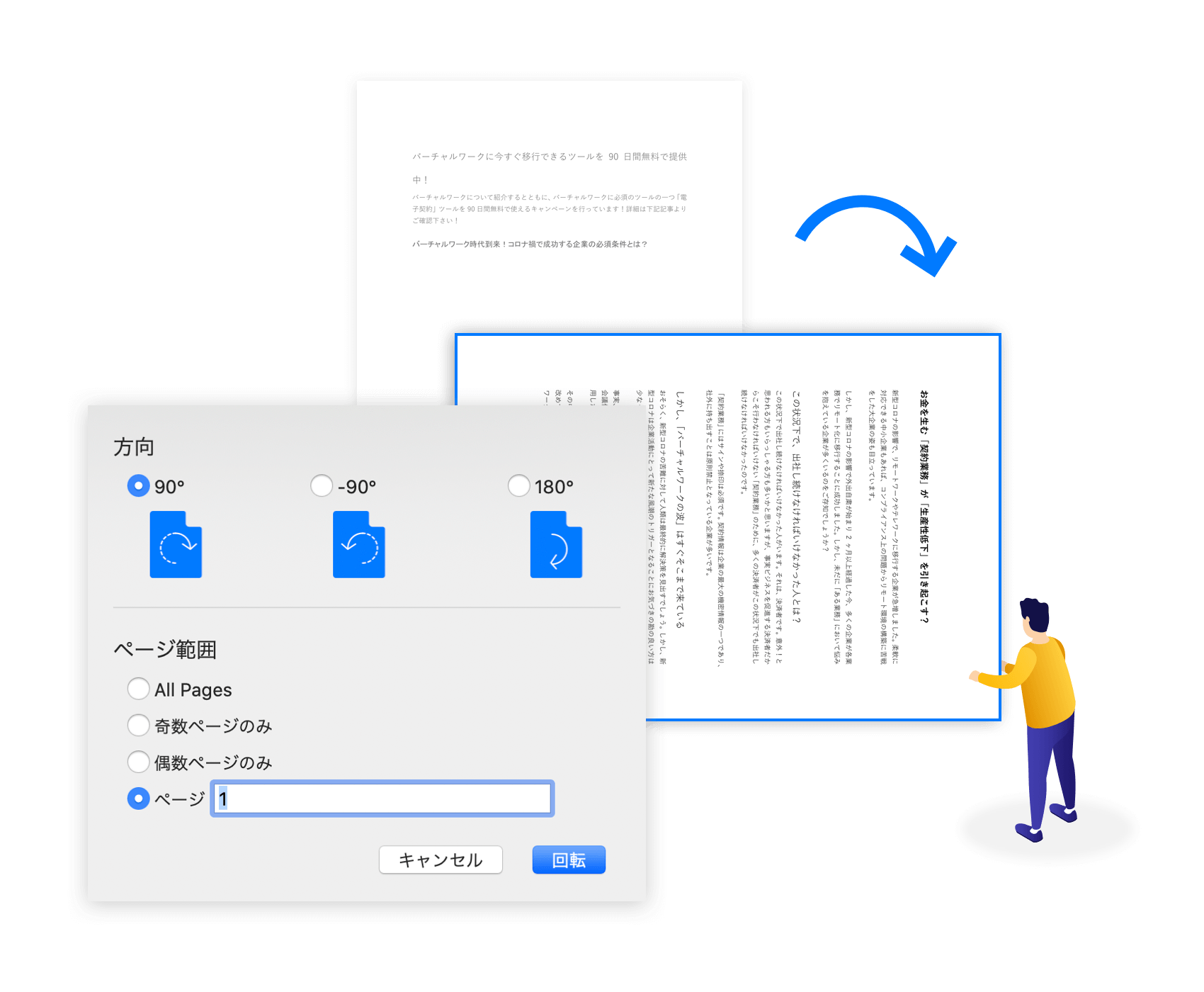Choose the 偶数ページのみ radio option

tap(138, 762)
